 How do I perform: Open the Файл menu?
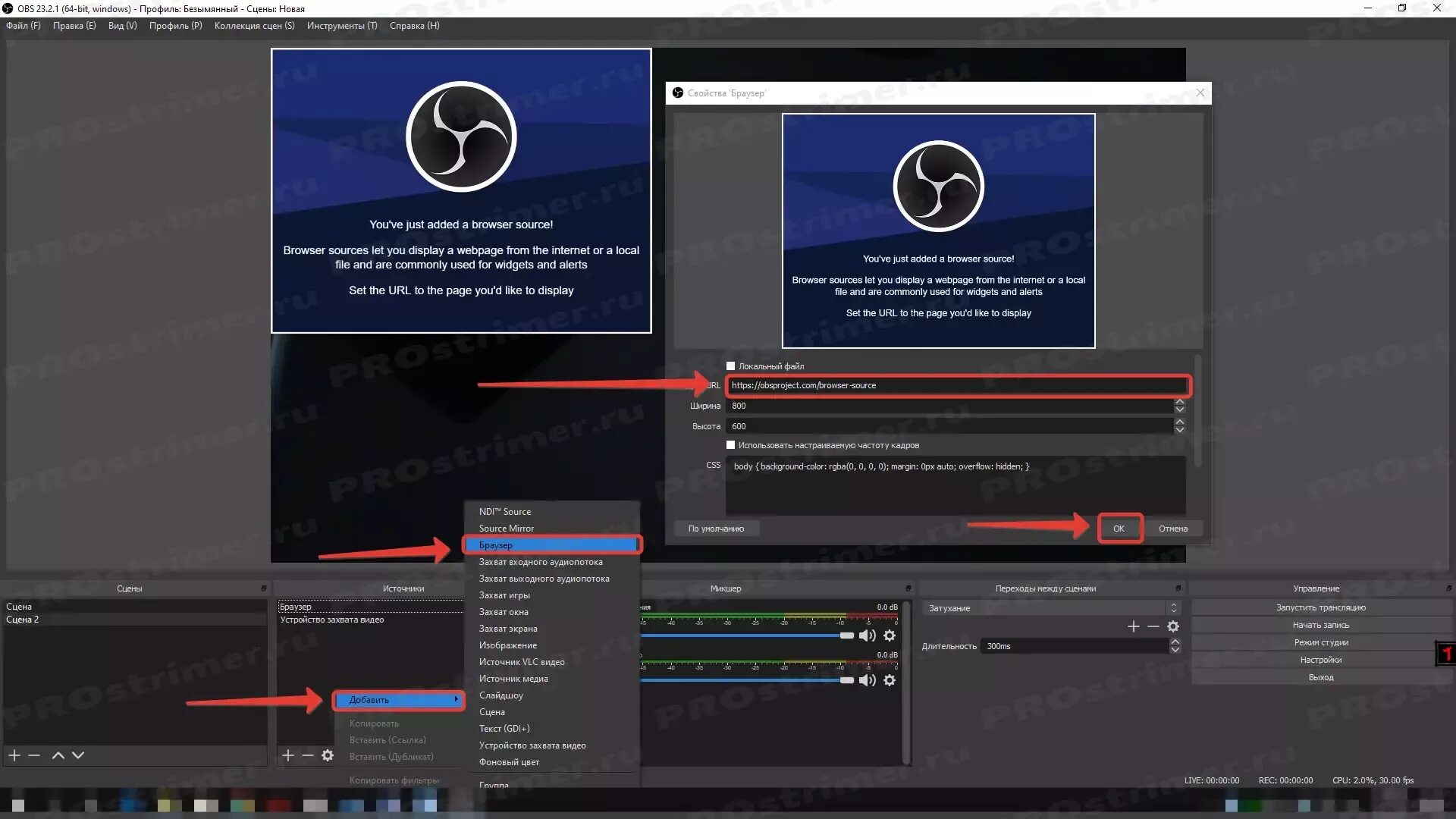pyautogui.click(x=24, y=26)
